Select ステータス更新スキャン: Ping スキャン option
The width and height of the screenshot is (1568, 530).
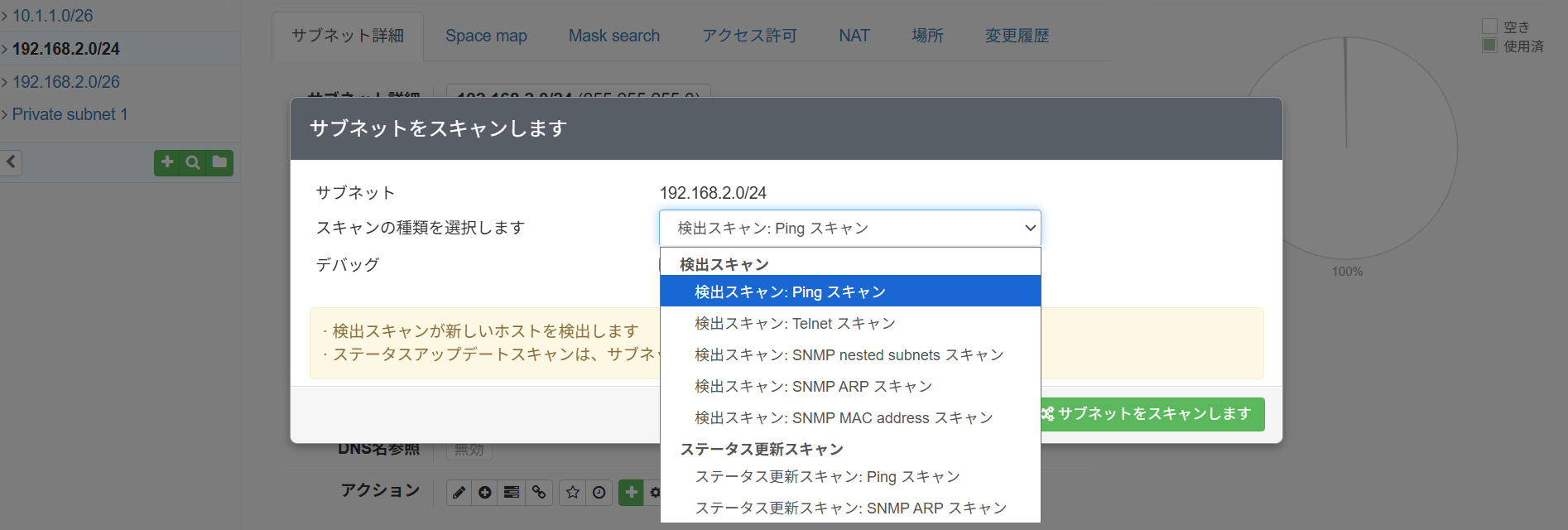coord(850,476)
